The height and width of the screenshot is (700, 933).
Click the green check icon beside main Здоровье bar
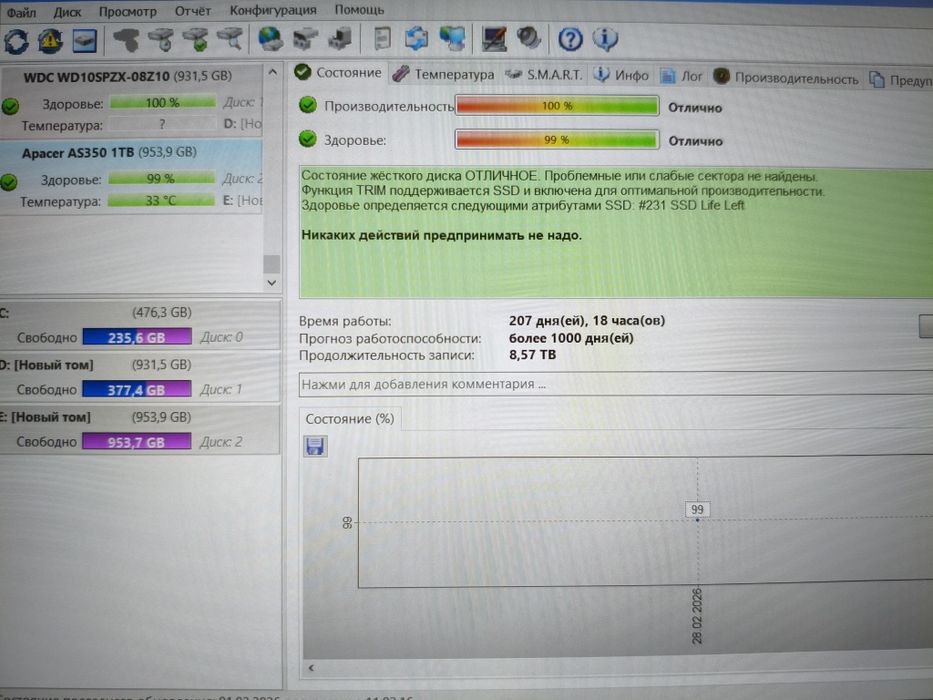(x=308, y=139)
